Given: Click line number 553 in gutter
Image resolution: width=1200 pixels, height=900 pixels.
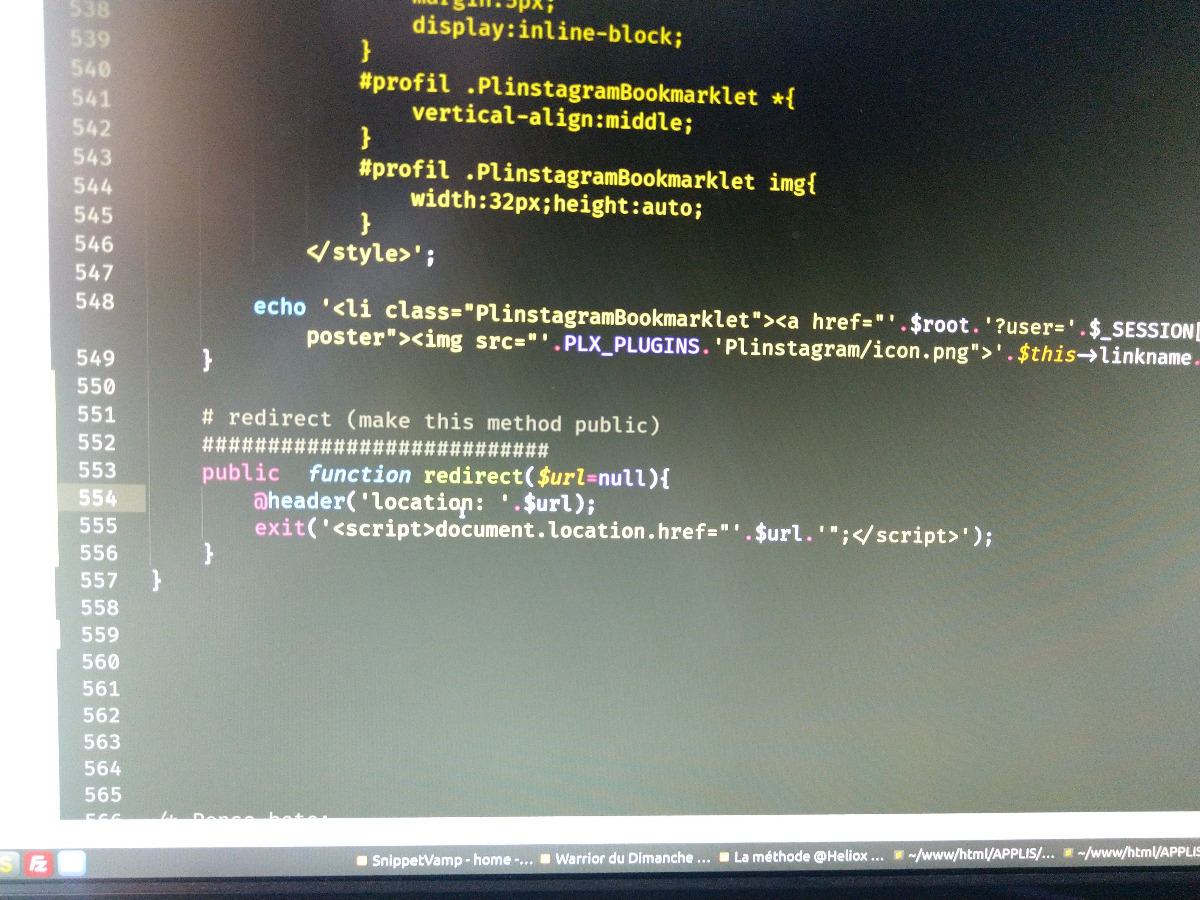Looking at the screenshot, I should point(97,470).
